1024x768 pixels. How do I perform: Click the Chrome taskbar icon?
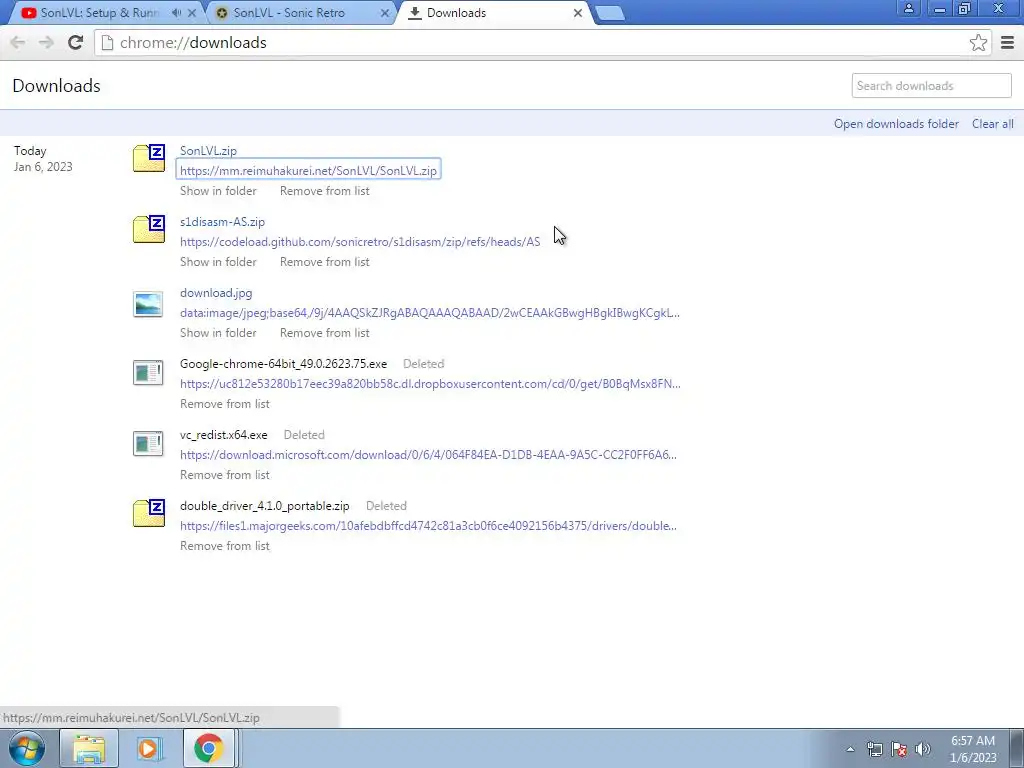tap(208, 748)
